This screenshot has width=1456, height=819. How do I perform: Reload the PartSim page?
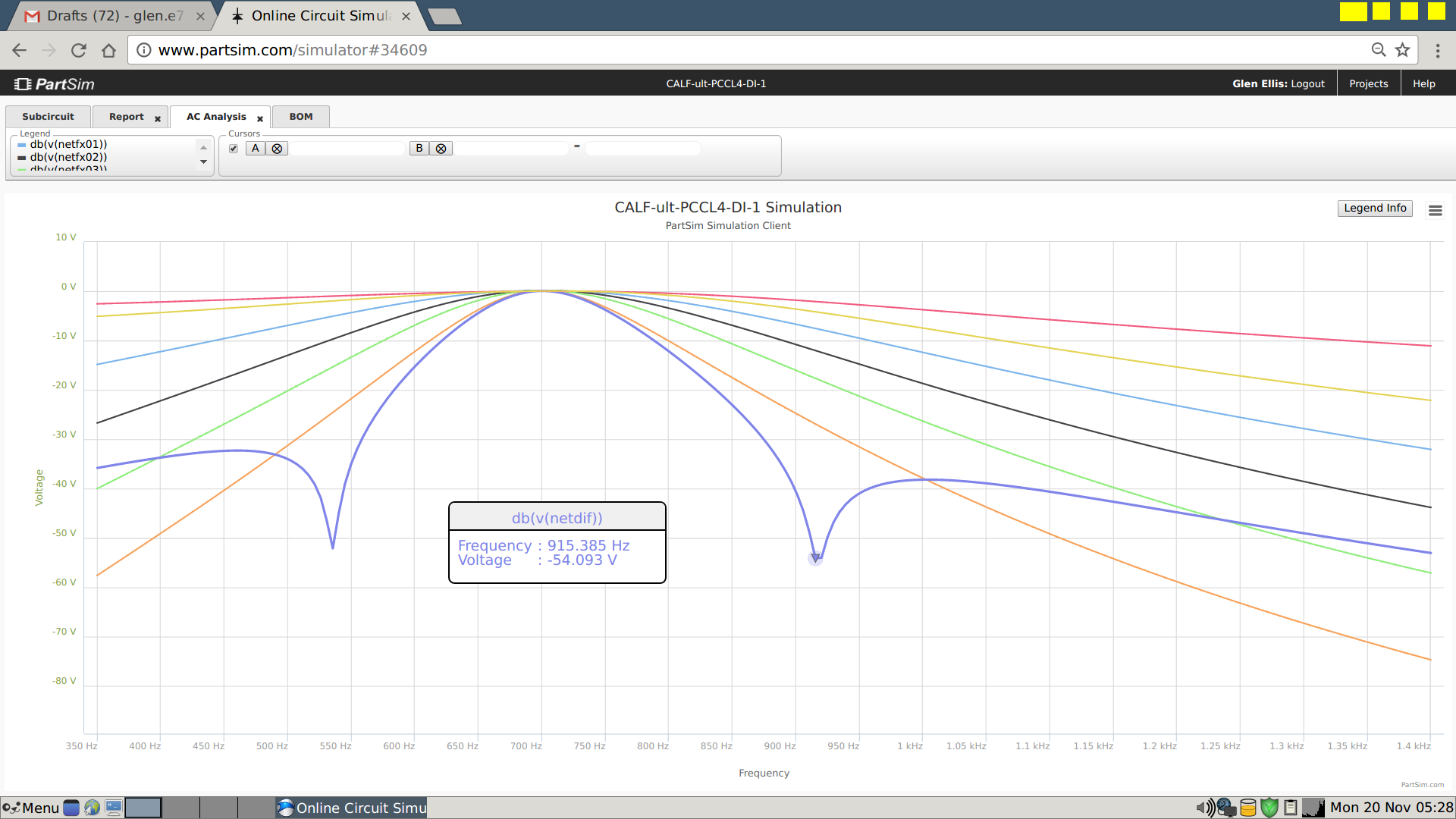point(78,50)
